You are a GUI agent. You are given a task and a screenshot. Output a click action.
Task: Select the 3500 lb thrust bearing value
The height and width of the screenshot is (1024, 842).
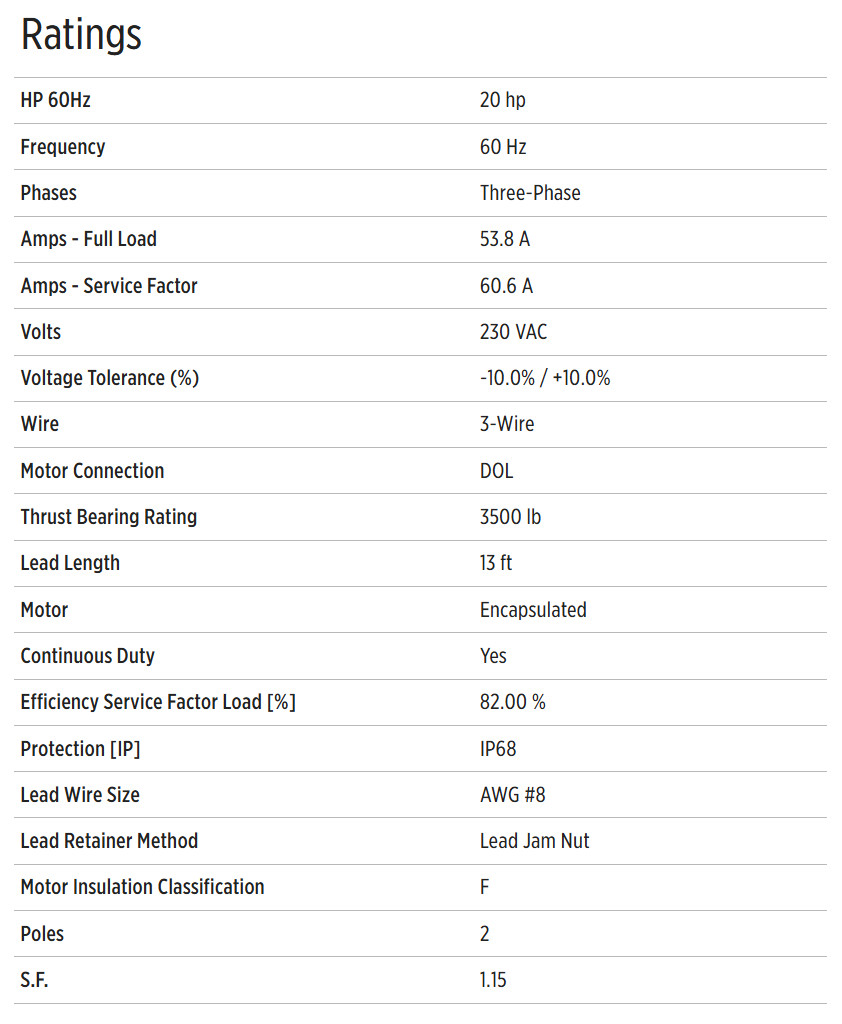(510, 517)
